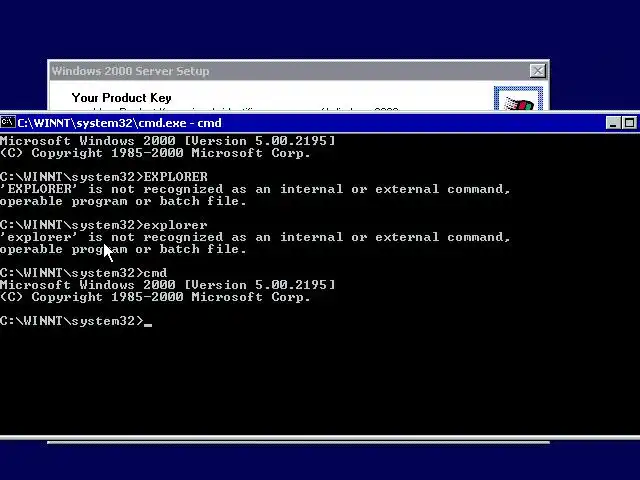Click the cmd.exe title bar text

tap(120, 123)
